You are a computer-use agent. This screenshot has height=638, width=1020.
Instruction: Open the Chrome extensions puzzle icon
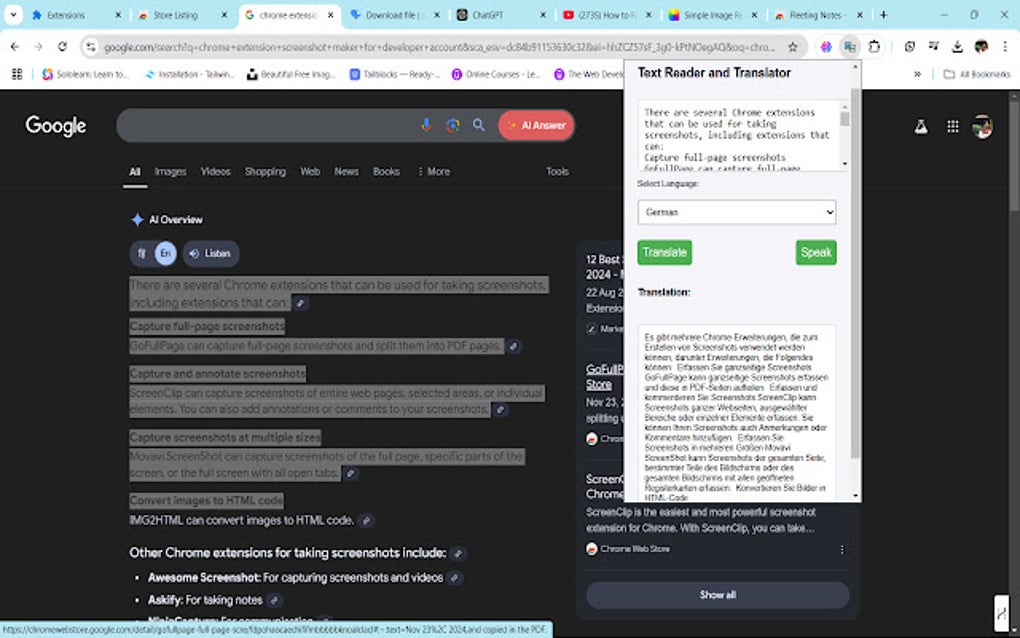(875, 46)
